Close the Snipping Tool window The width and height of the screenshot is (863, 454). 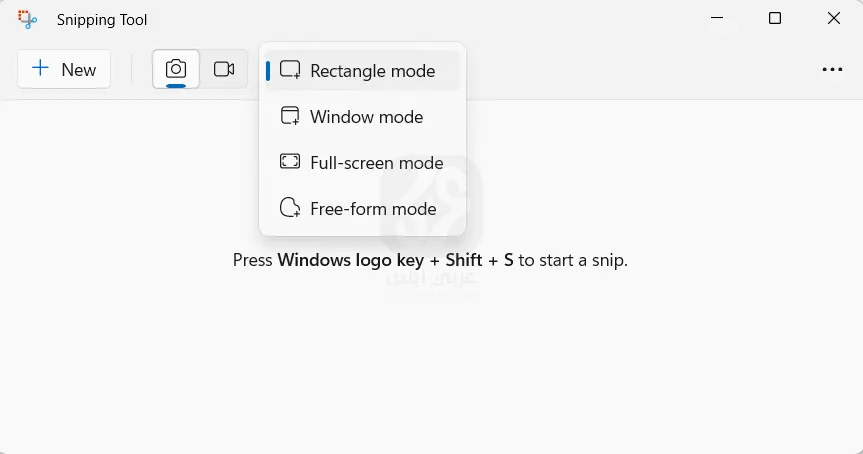click(x=833, y=19)
